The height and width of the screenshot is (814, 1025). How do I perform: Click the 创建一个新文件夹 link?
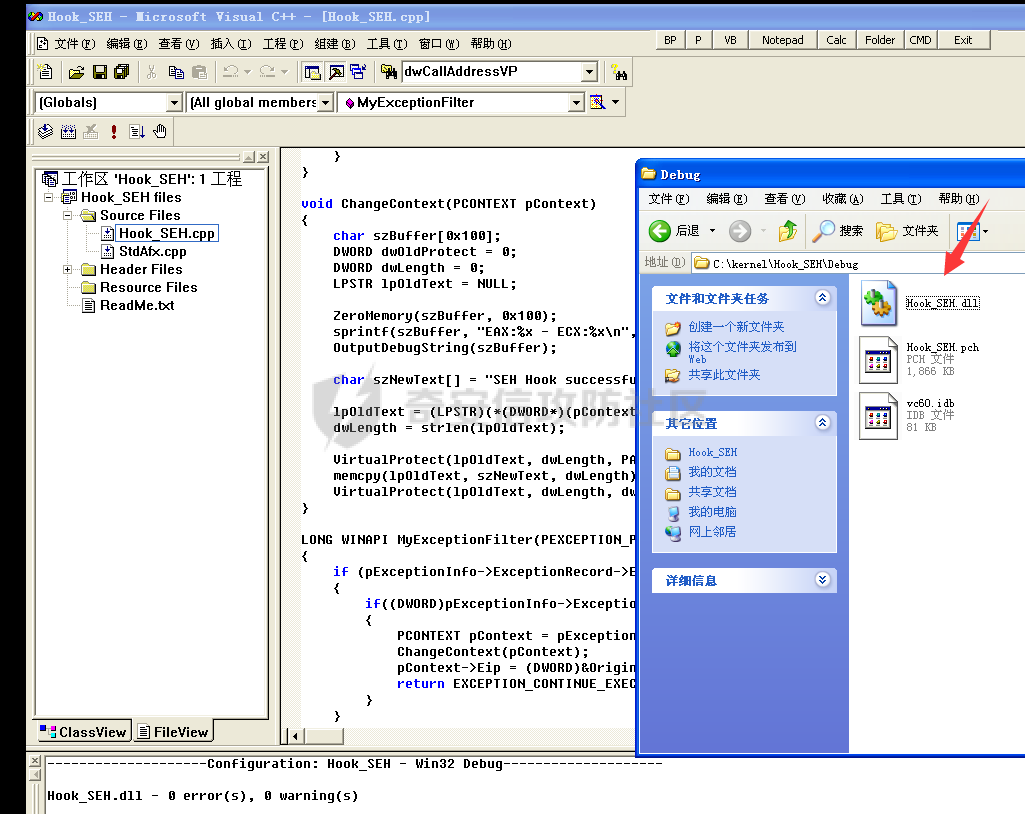tap(736, 327)
